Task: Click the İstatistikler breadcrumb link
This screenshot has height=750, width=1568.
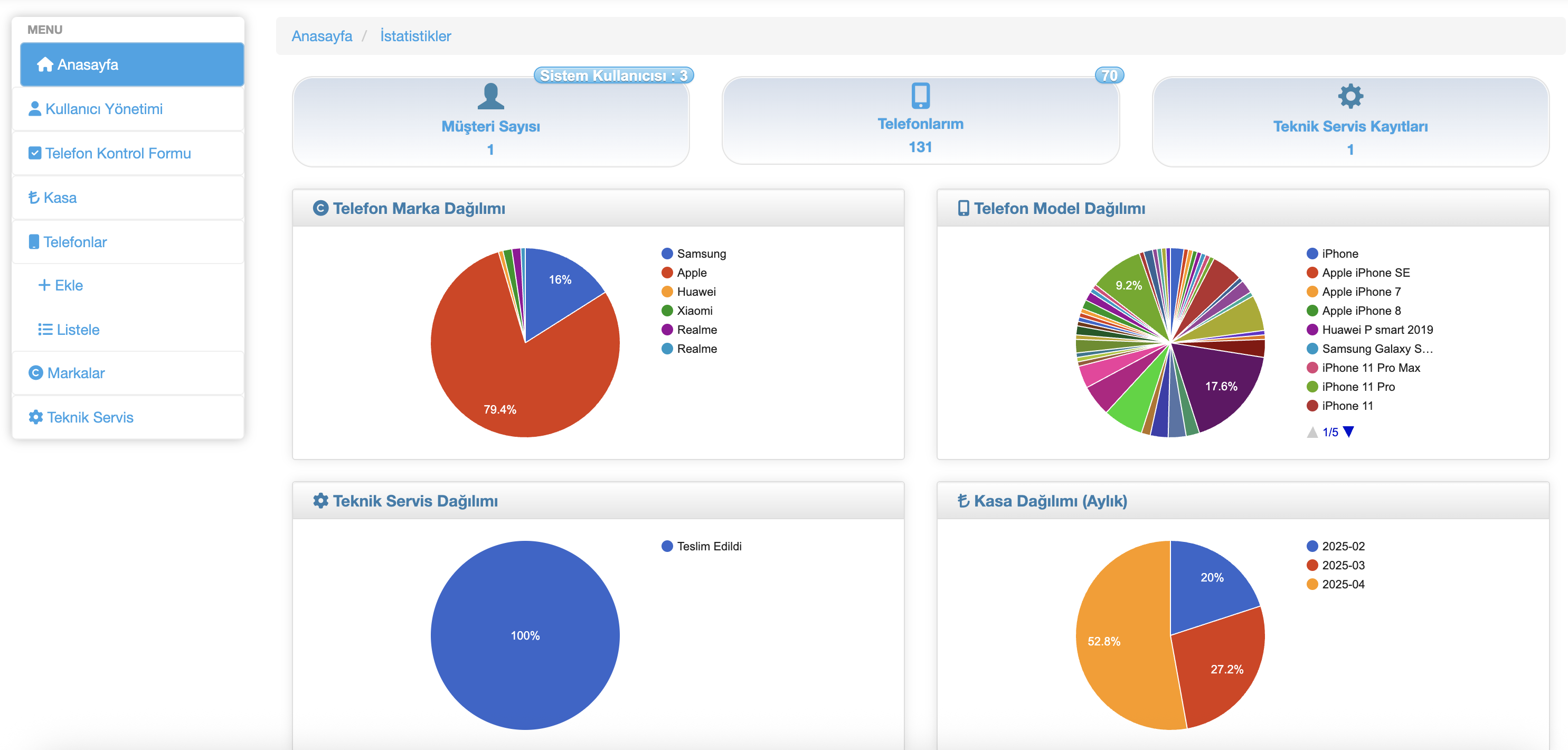Action: point(415,36)
